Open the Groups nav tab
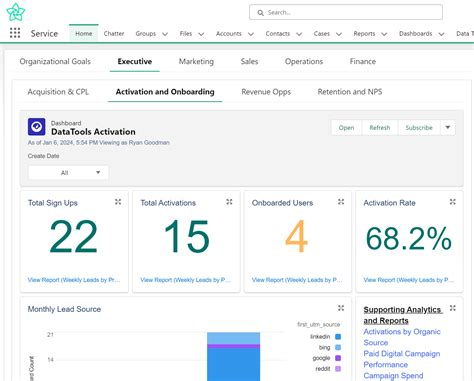The height and width of the screenshot is (381, 474). coord(146,34)
